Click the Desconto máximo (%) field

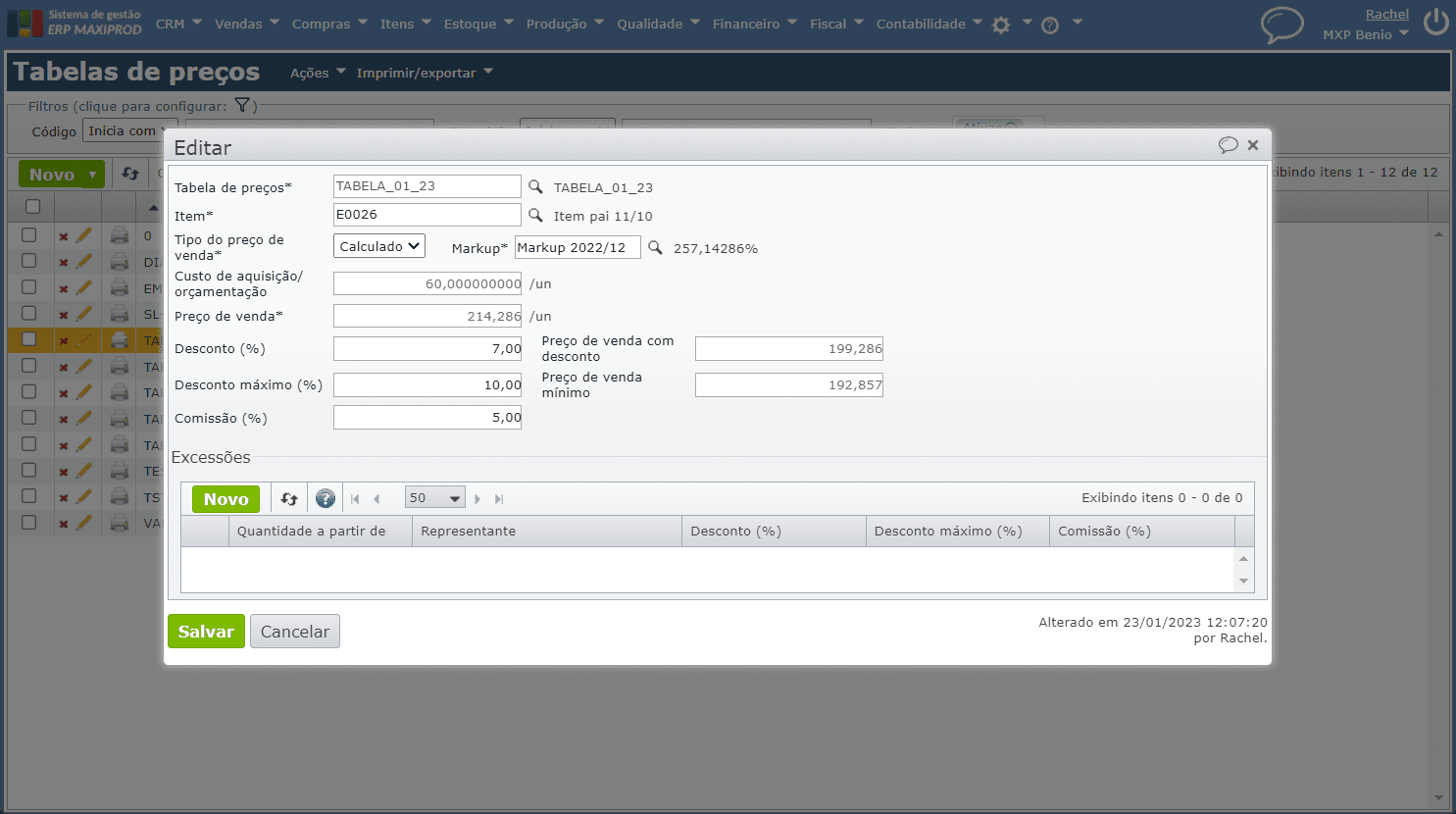(x=427, y=384)
